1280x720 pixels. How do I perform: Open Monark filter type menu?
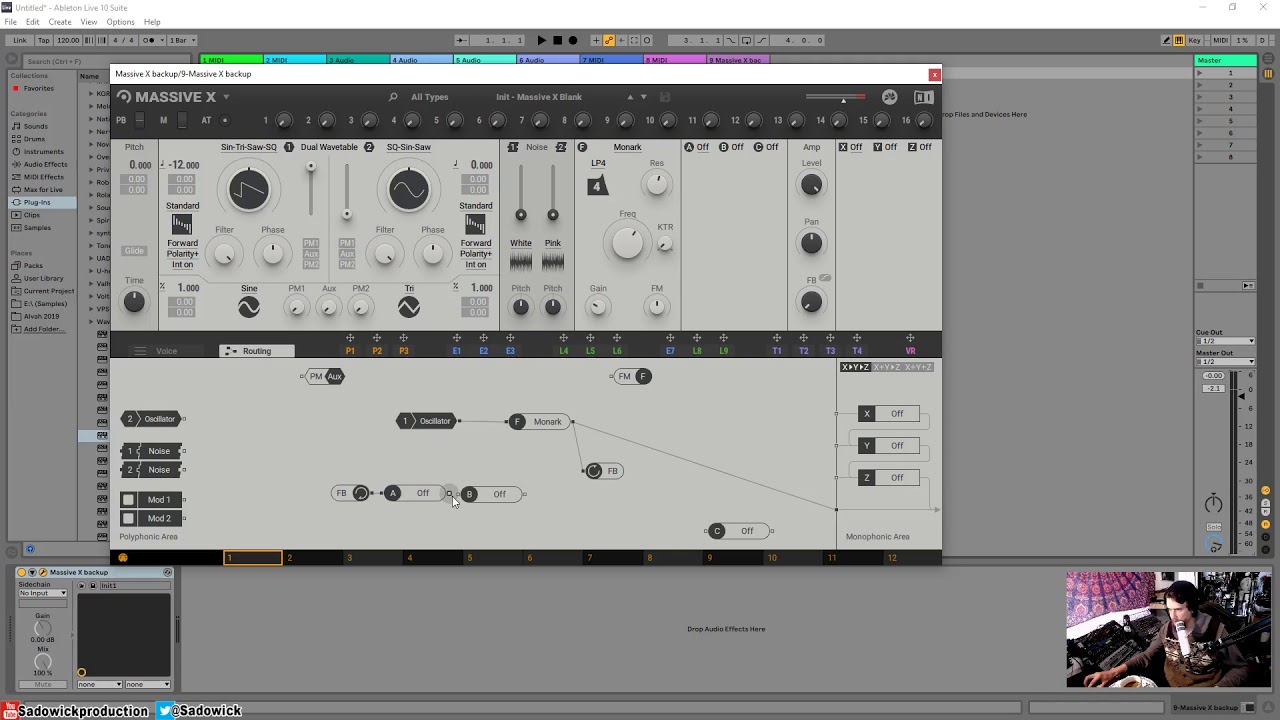pyautogui.click(x=627, y=147)
